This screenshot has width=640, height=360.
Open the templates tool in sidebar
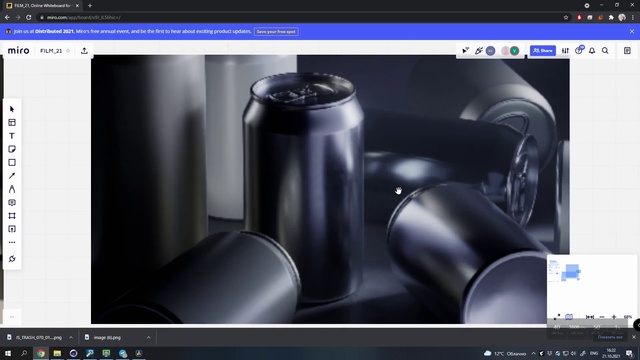pos(12,122)
